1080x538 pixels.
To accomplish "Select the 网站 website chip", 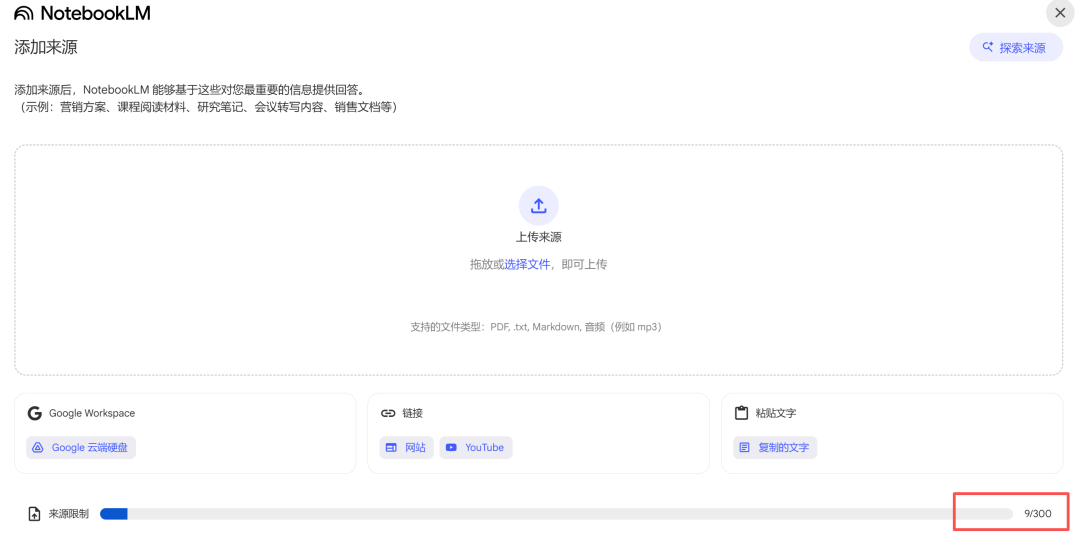I will 406,448.
